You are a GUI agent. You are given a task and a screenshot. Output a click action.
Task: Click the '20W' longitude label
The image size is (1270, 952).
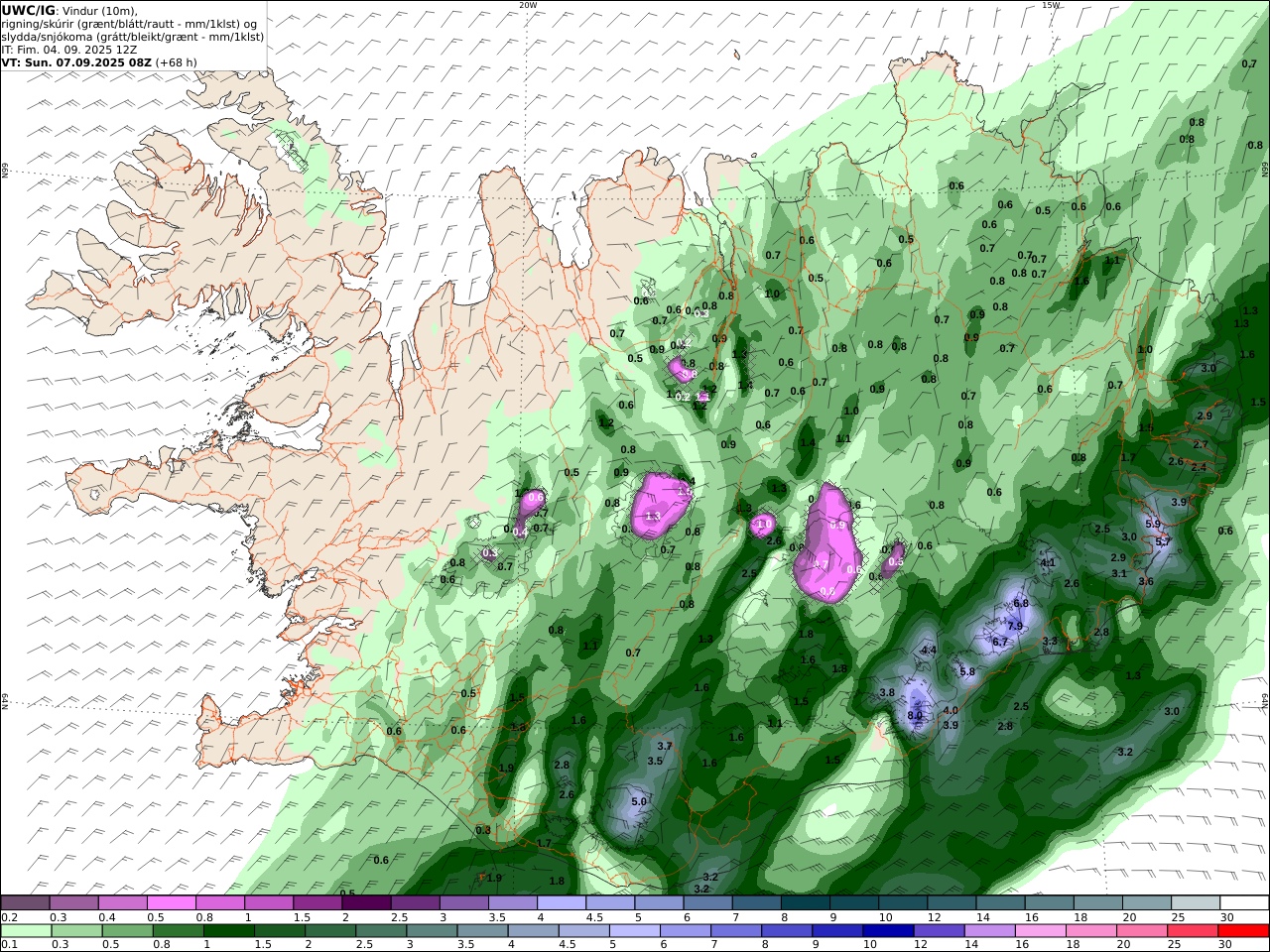(528, 5)
